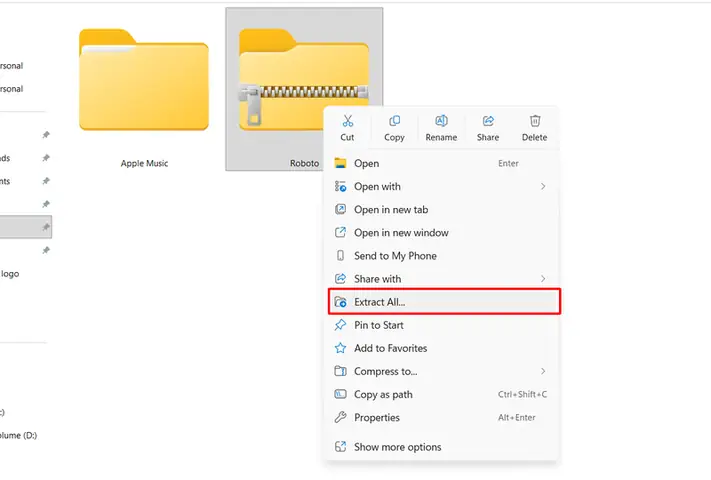Choose Show more options

pos(443,447)
